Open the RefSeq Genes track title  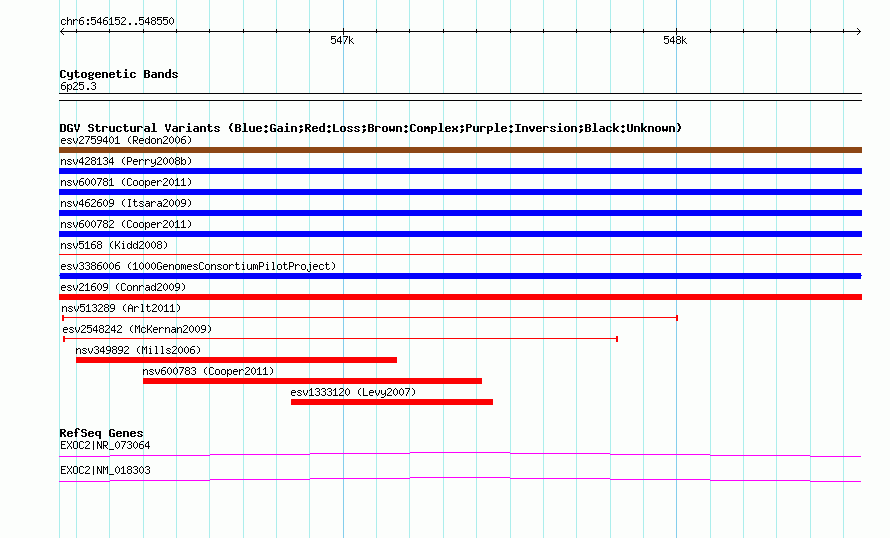[102, 433]
